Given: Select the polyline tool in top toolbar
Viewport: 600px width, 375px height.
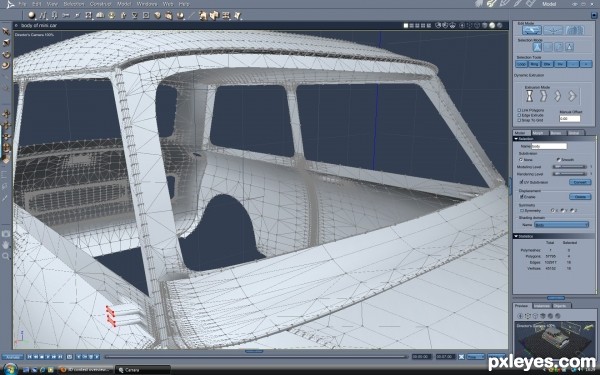Looking at the screenshot, I should tap(43, 15).
